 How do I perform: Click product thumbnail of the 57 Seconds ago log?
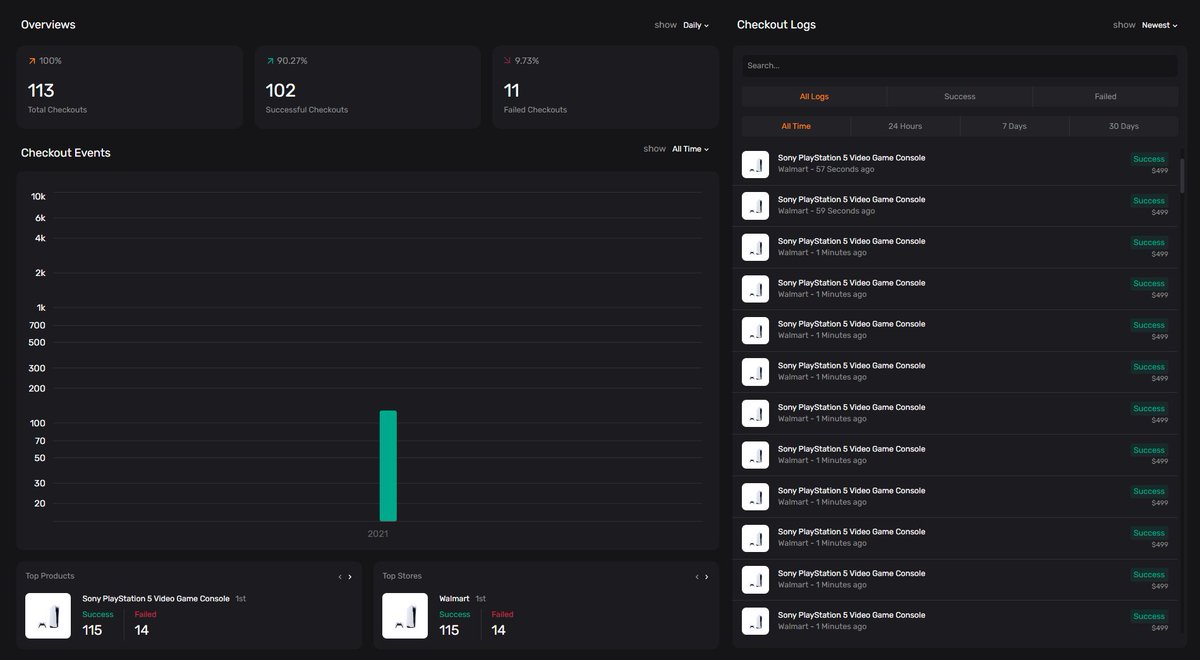point(755,164)
